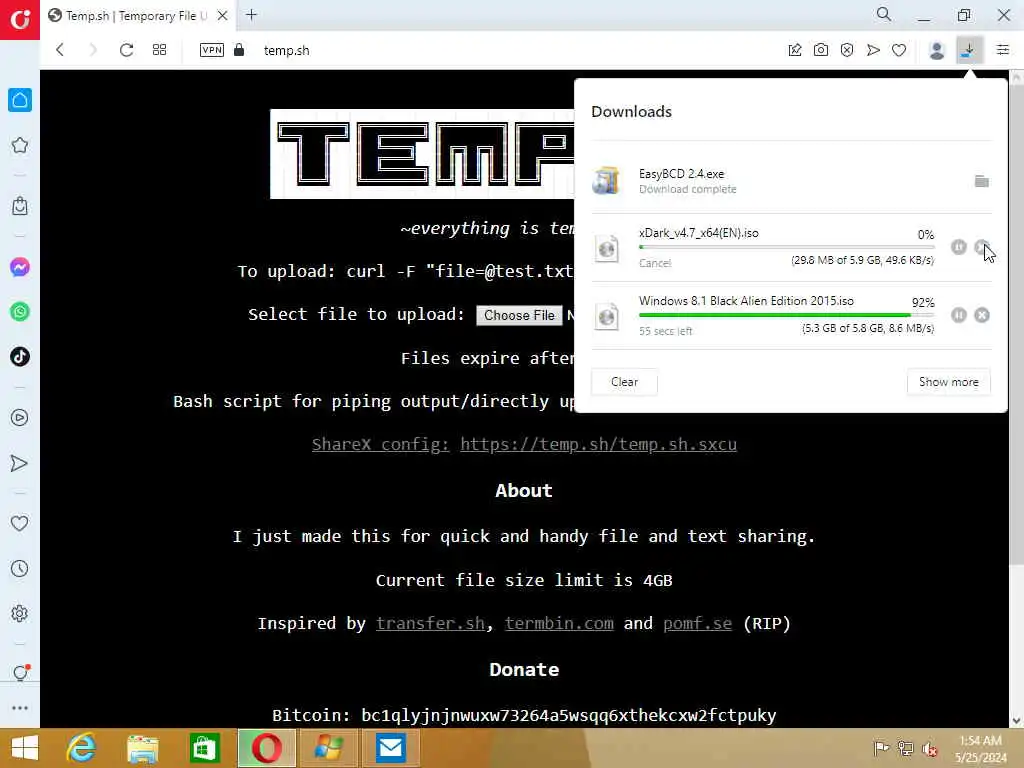Toggle the VPN badge
The image size is (1024, 768).
pyautogui.click(x=212, y=50)
